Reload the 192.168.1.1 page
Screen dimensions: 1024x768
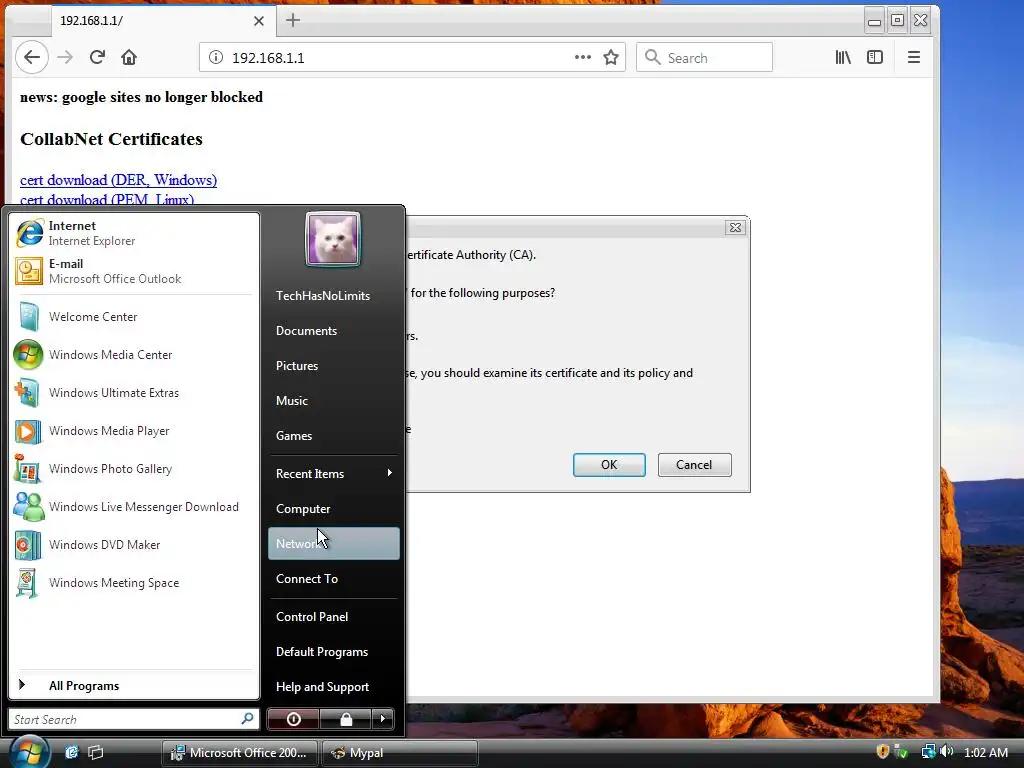coord(97,57)
